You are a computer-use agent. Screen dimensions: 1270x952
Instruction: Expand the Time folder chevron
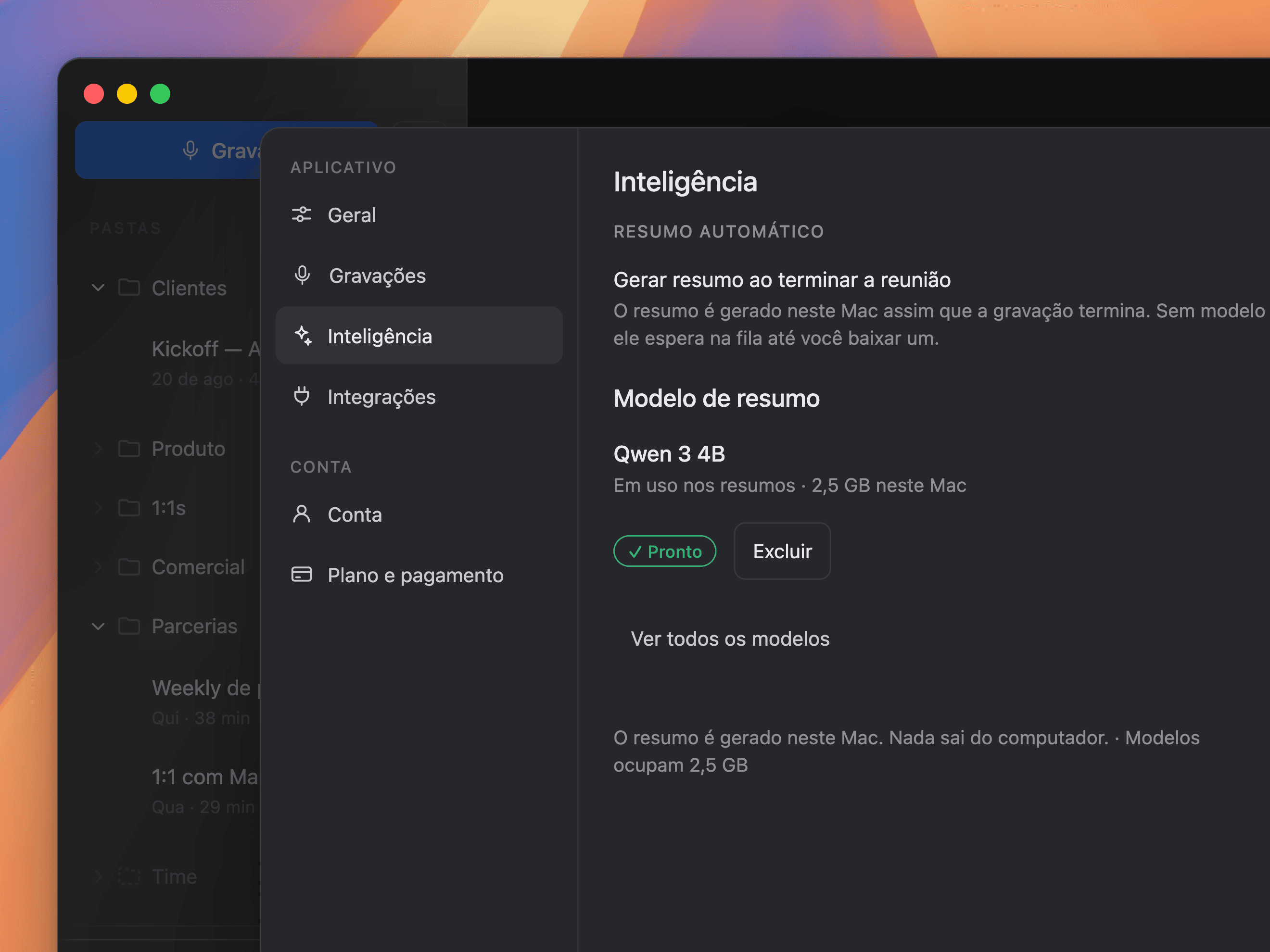(x=98, y=876)
